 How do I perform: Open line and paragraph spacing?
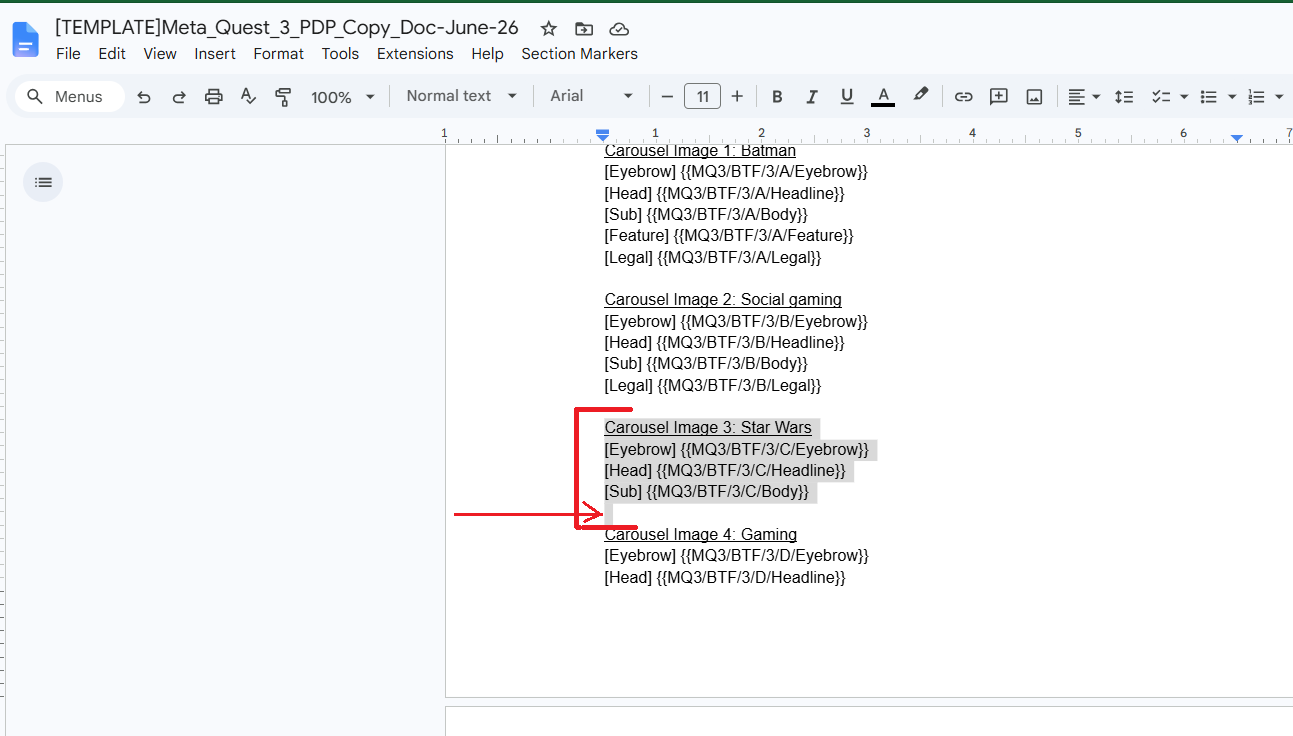click(1124, 97)
